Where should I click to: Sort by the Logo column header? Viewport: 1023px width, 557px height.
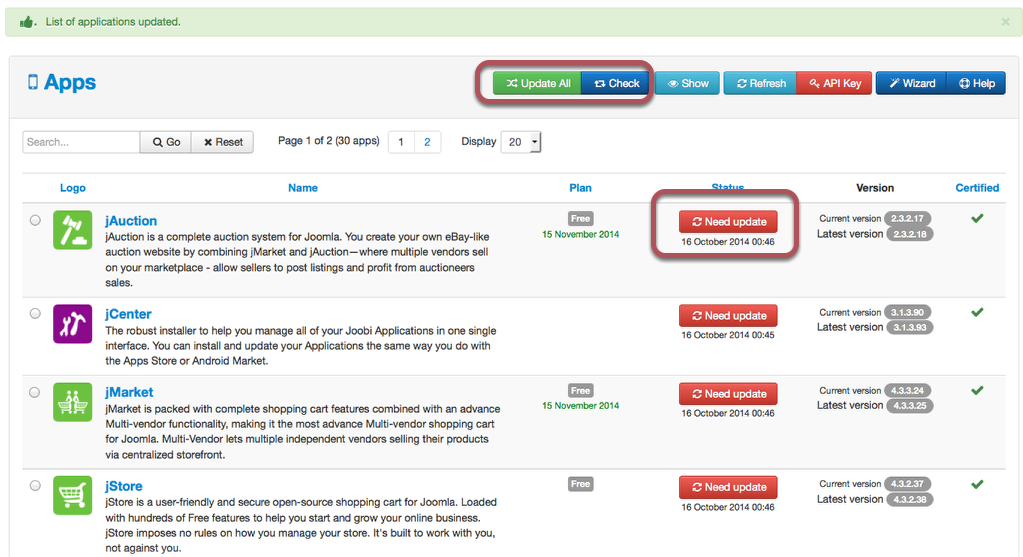pos(72,188)
